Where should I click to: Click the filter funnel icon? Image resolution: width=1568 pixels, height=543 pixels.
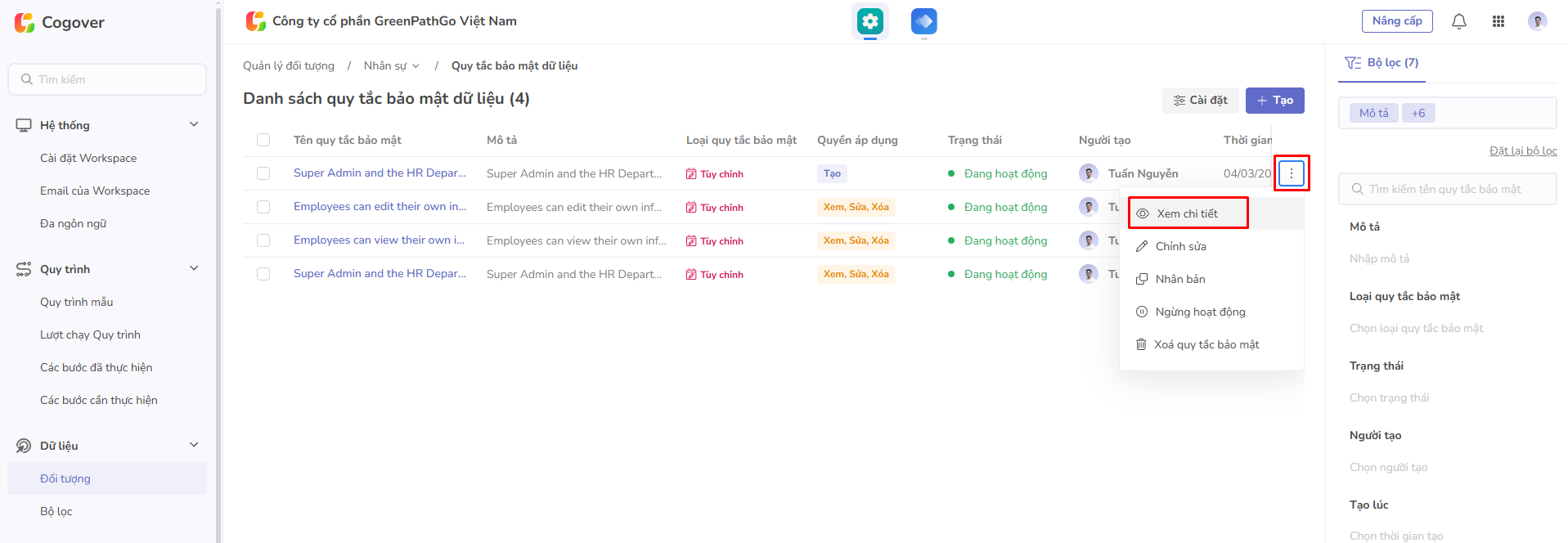[1354, 63]
